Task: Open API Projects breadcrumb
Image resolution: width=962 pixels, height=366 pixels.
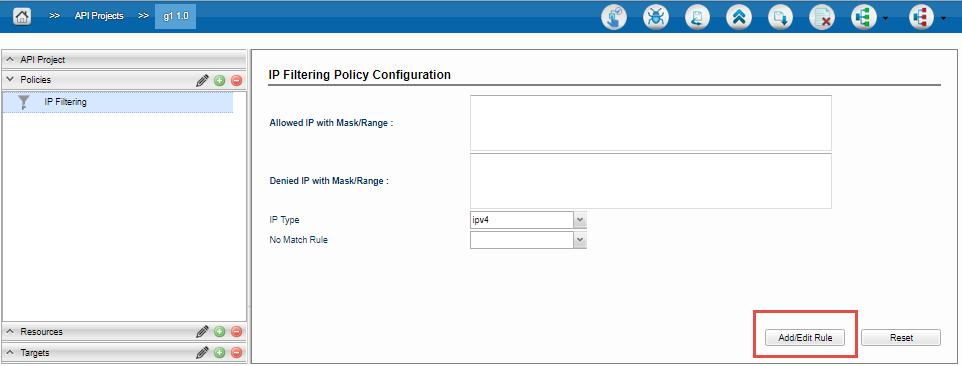Action: point(99,16)
